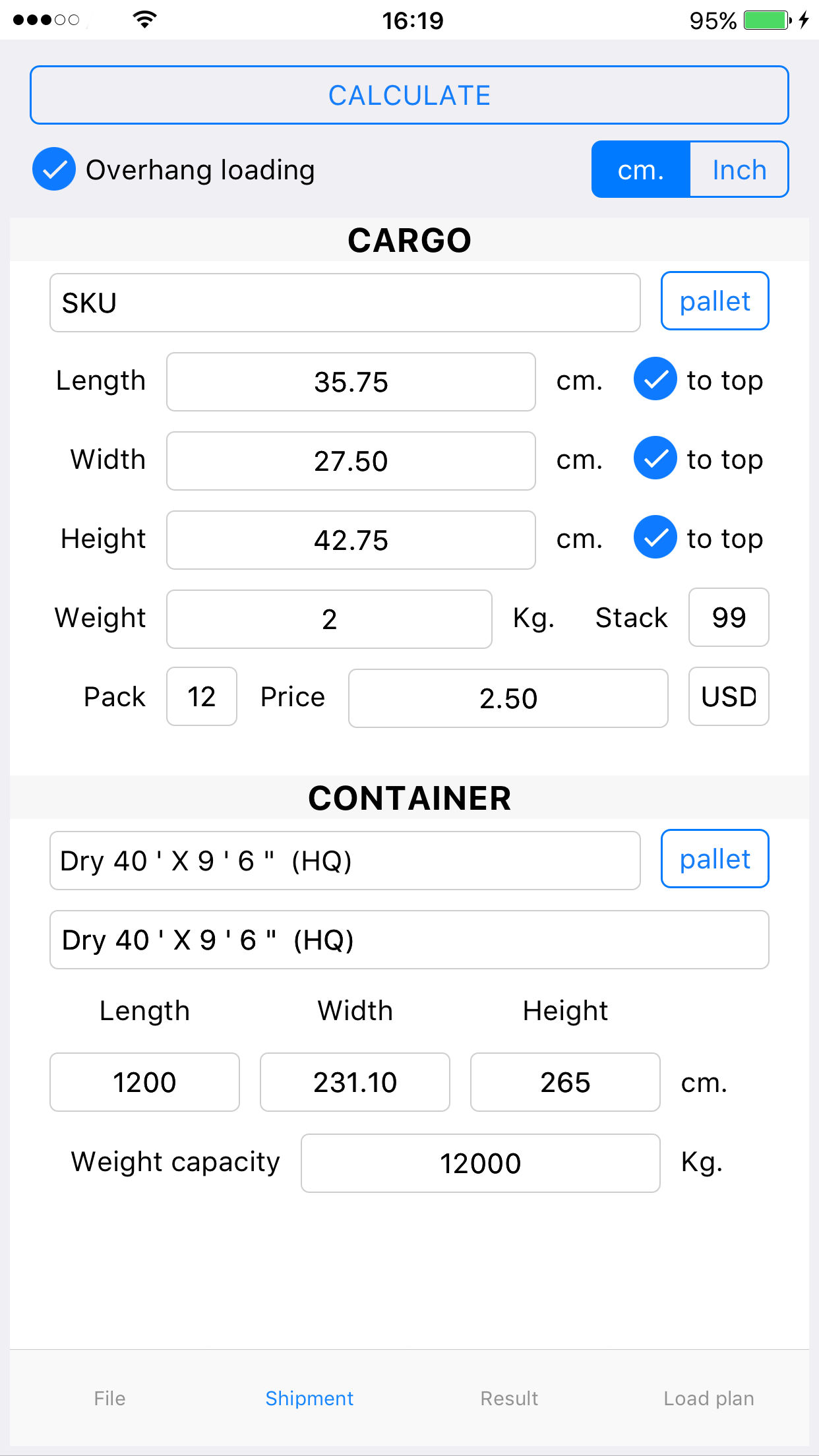The image size is (819, 1456).
Task: Open the second Dry 40' HQ container field
Action: [409, 940]
